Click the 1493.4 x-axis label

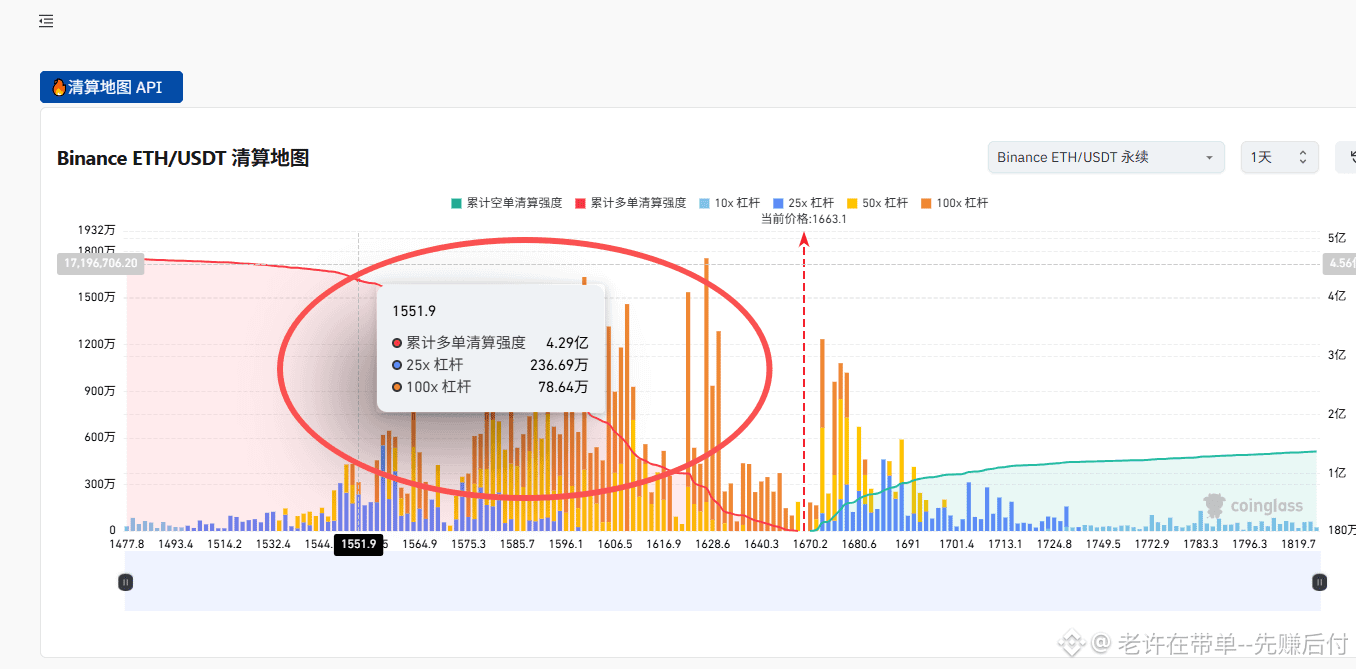click(x=176, y=544)
